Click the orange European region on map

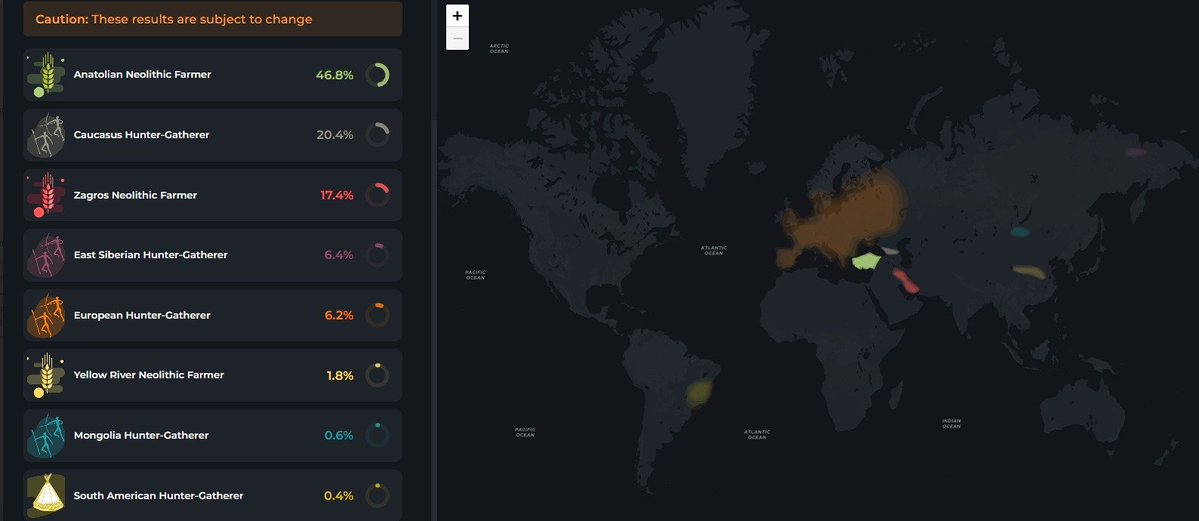click(841, 218)
